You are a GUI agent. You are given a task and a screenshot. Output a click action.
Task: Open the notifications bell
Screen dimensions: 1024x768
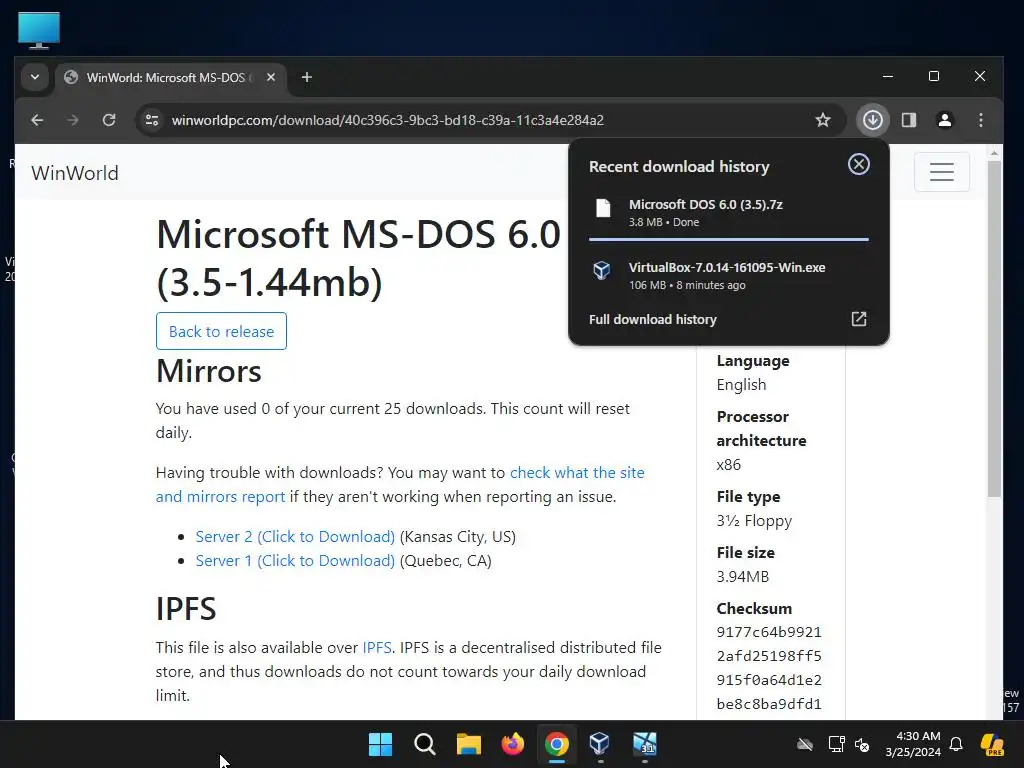[956, 744]
